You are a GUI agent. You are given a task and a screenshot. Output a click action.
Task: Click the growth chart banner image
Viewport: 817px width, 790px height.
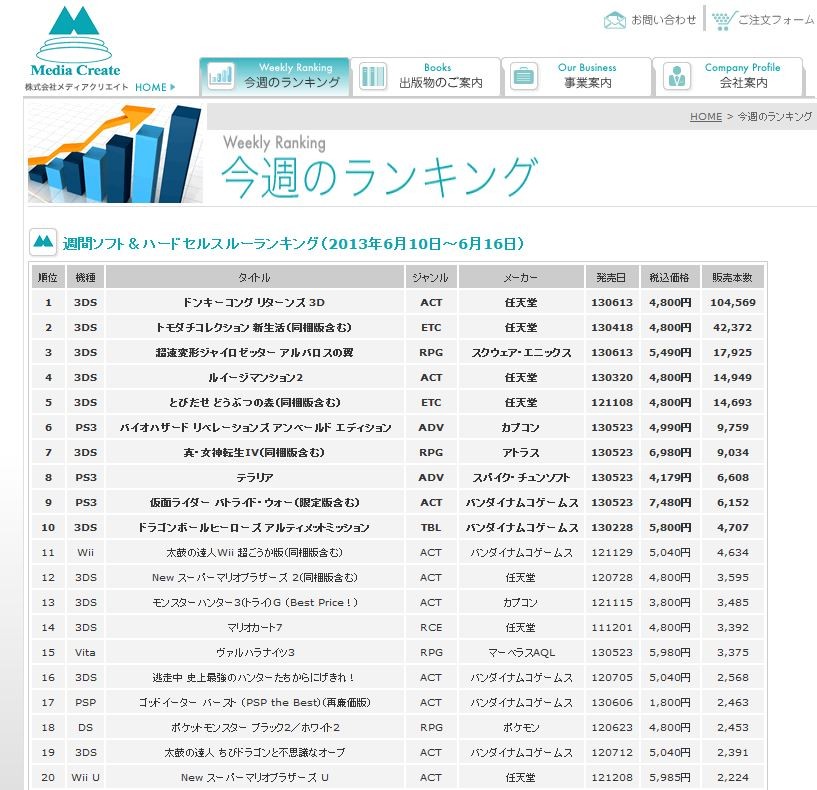pyautogui.click(x=115, y=153)
